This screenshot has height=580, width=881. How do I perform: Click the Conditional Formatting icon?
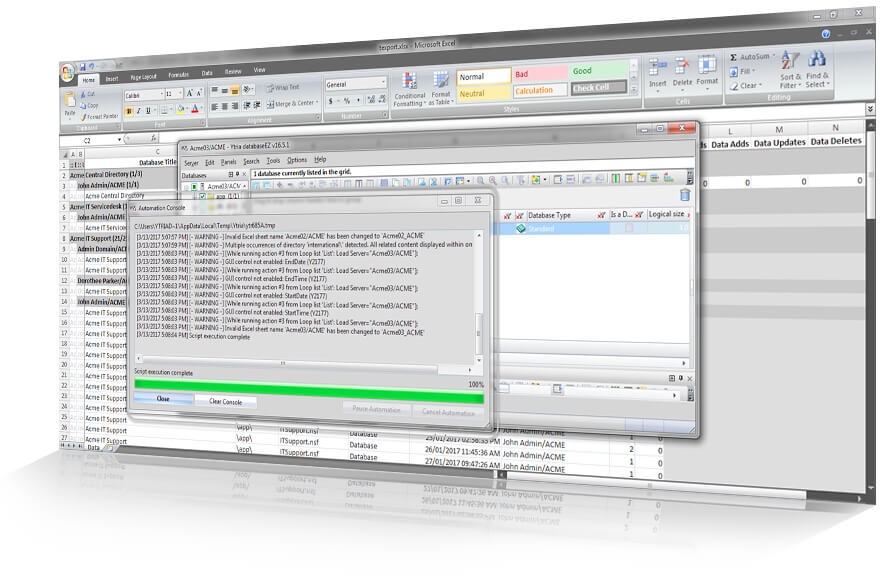411,81
